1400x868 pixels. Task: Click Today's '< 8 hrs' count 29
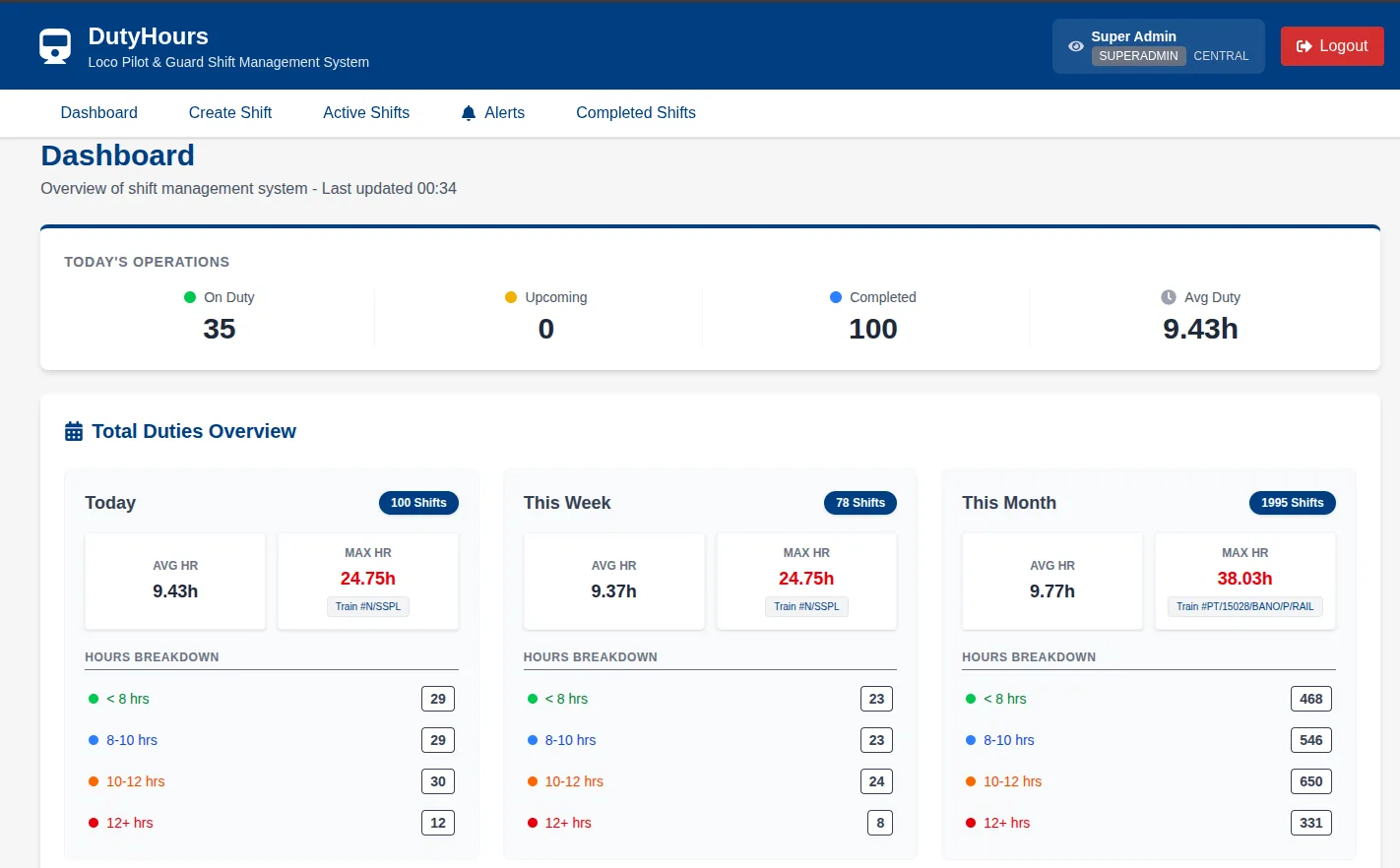pos(438,699)
